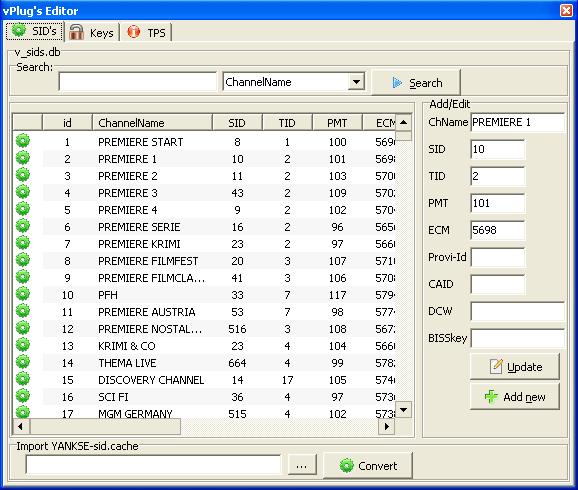Select the PREMIERE SERIE channel name
578x490 pixels.
point(139,227)
